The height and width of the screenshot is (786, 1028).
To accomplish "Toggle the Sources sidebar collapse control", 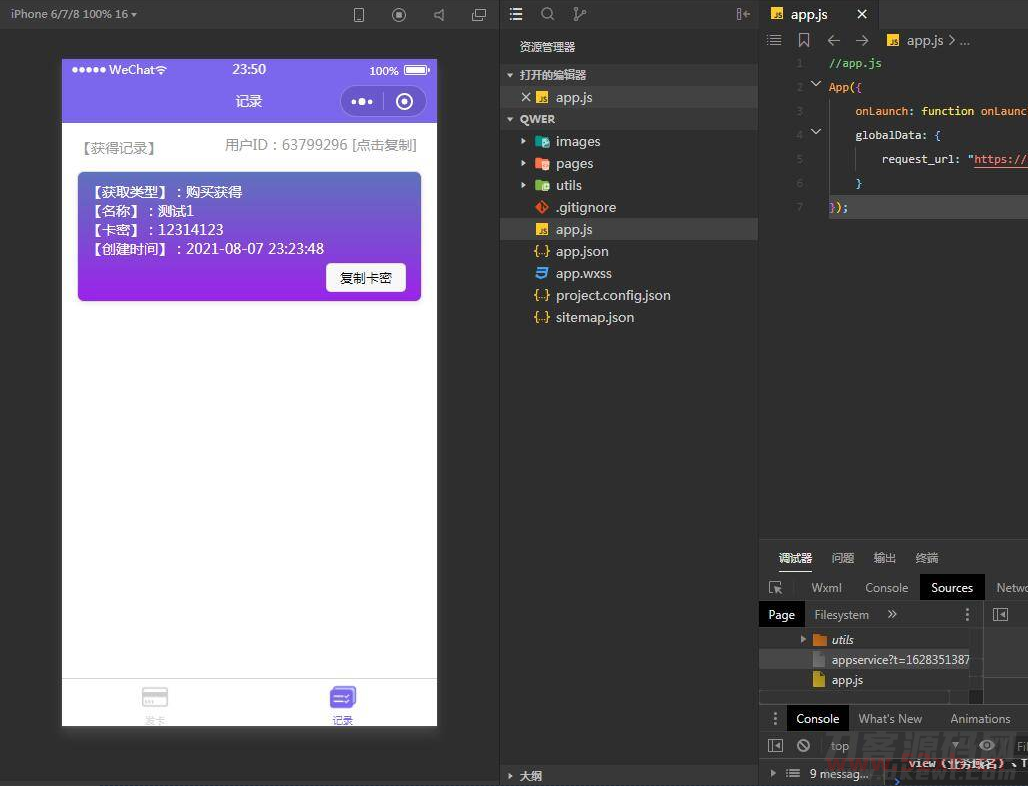I will click(1002, 614).
